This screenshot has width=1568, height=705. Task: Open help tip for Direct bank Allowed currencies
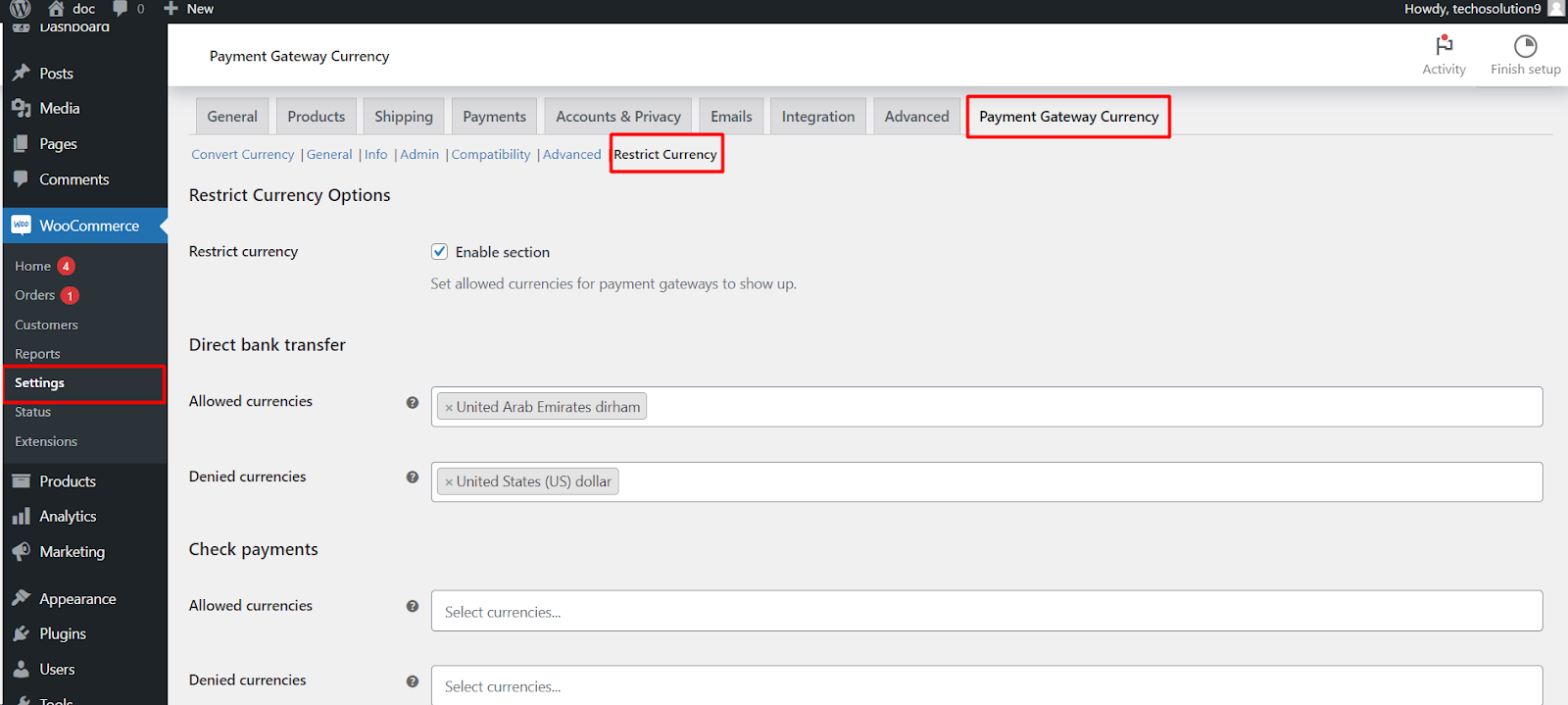point(413,402)
